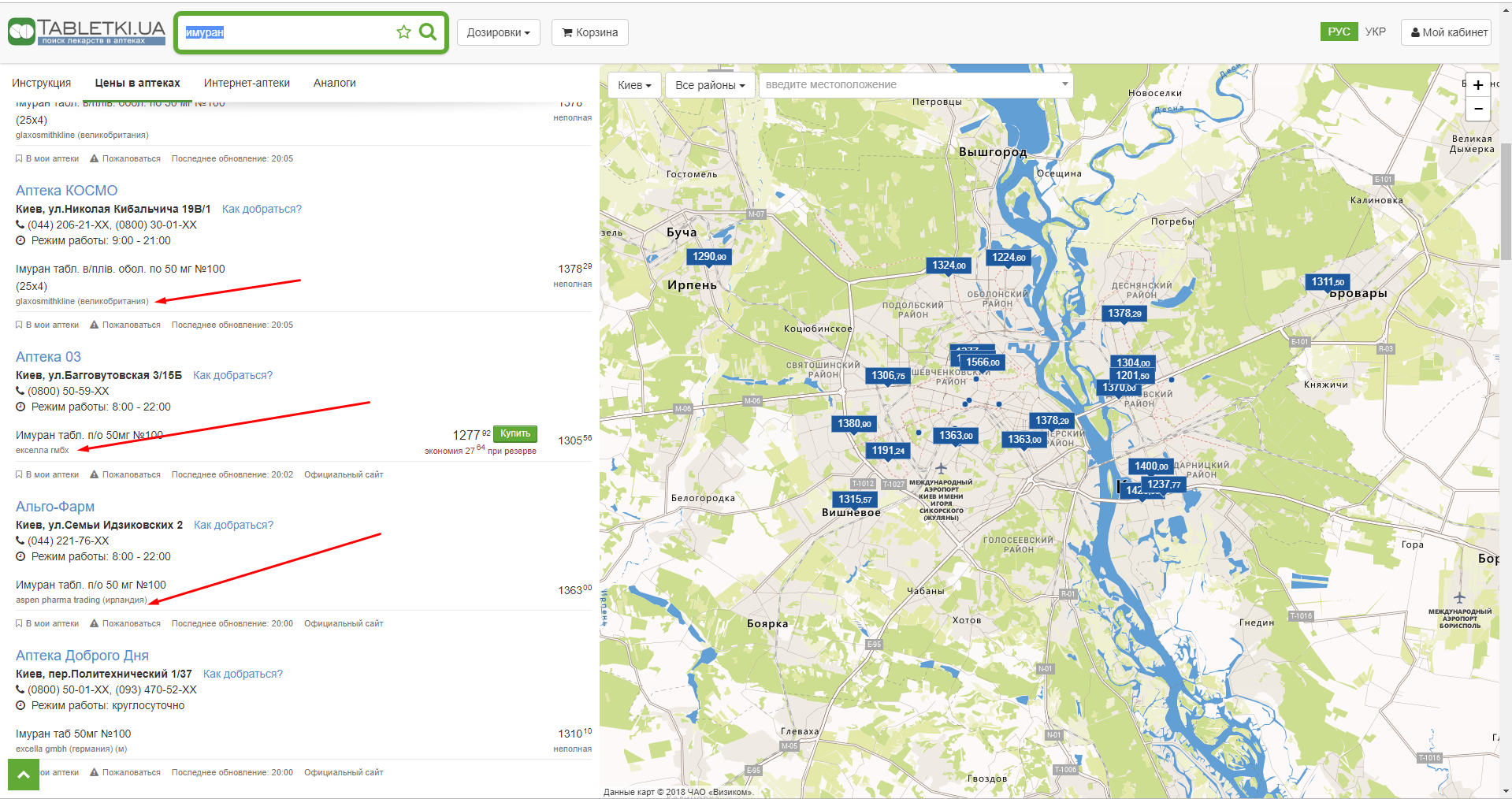The width and height of the screenshot is (1512, 799).
Task: Click the 1237.77 map price marker
Action: click(x=1164, y=485)
